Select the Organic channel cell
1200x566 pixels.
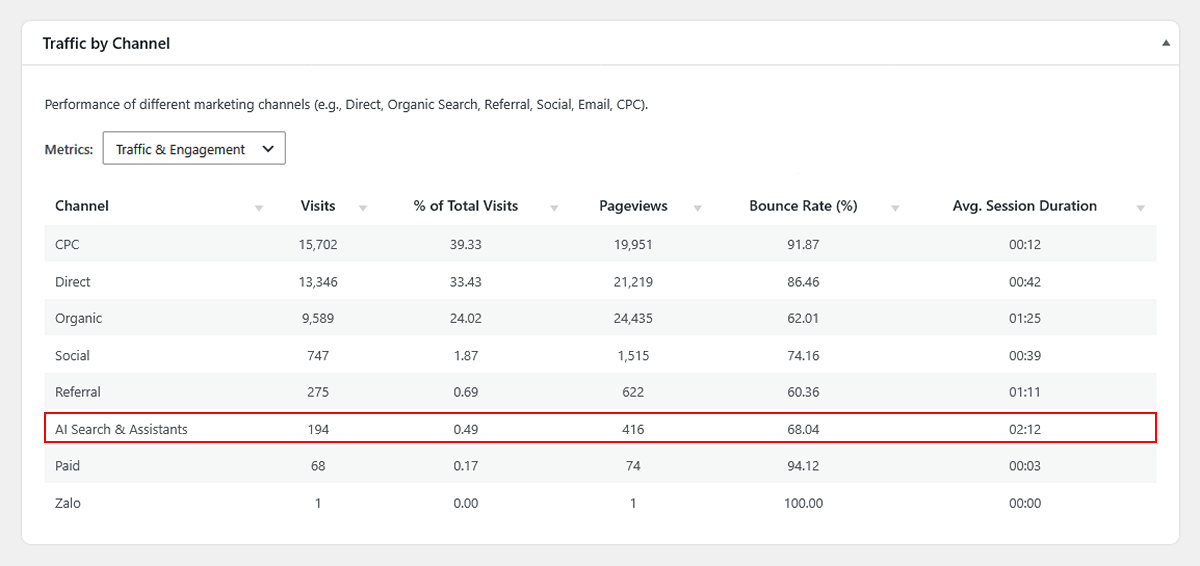tap(79, 318)
